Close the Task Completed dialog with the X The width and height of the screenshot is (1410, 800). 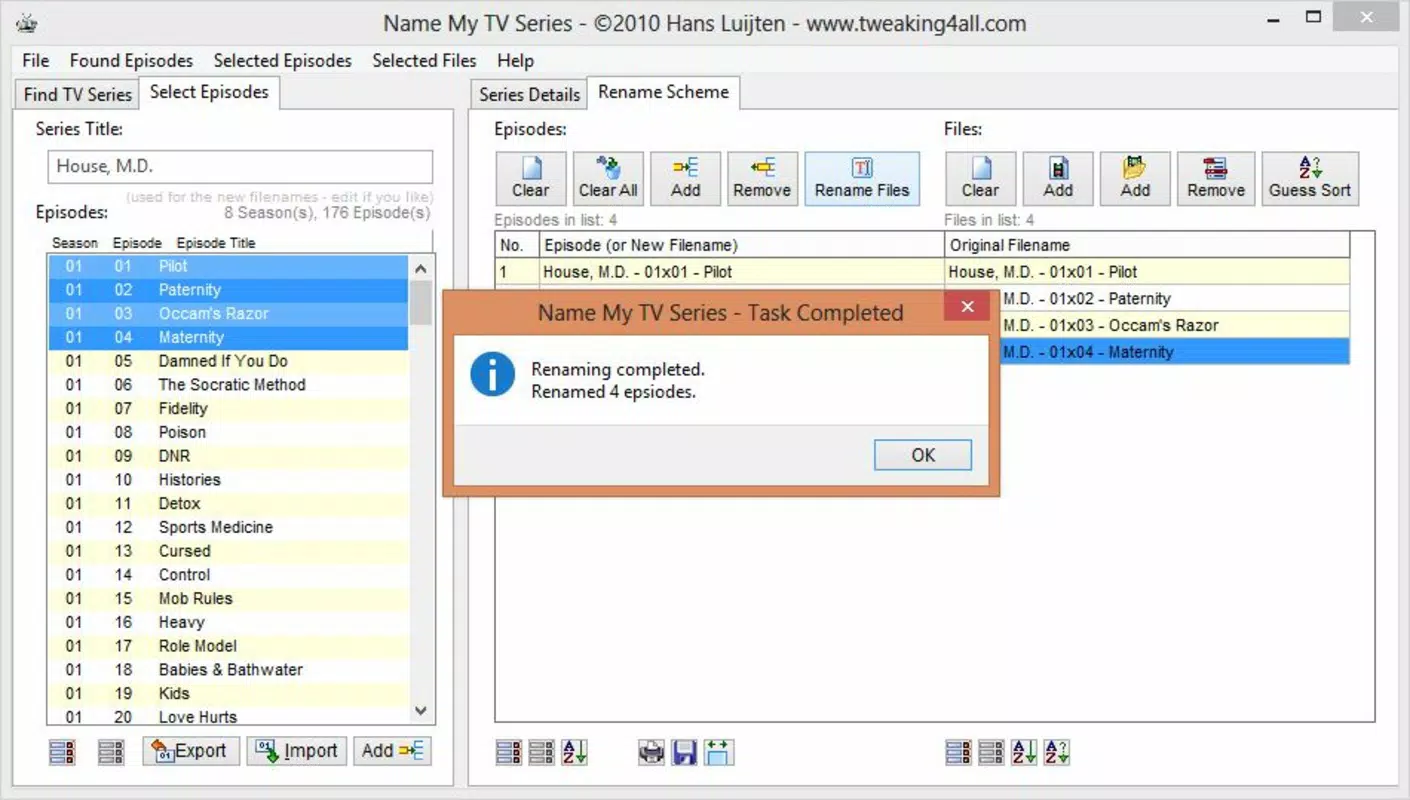point(967,307)
